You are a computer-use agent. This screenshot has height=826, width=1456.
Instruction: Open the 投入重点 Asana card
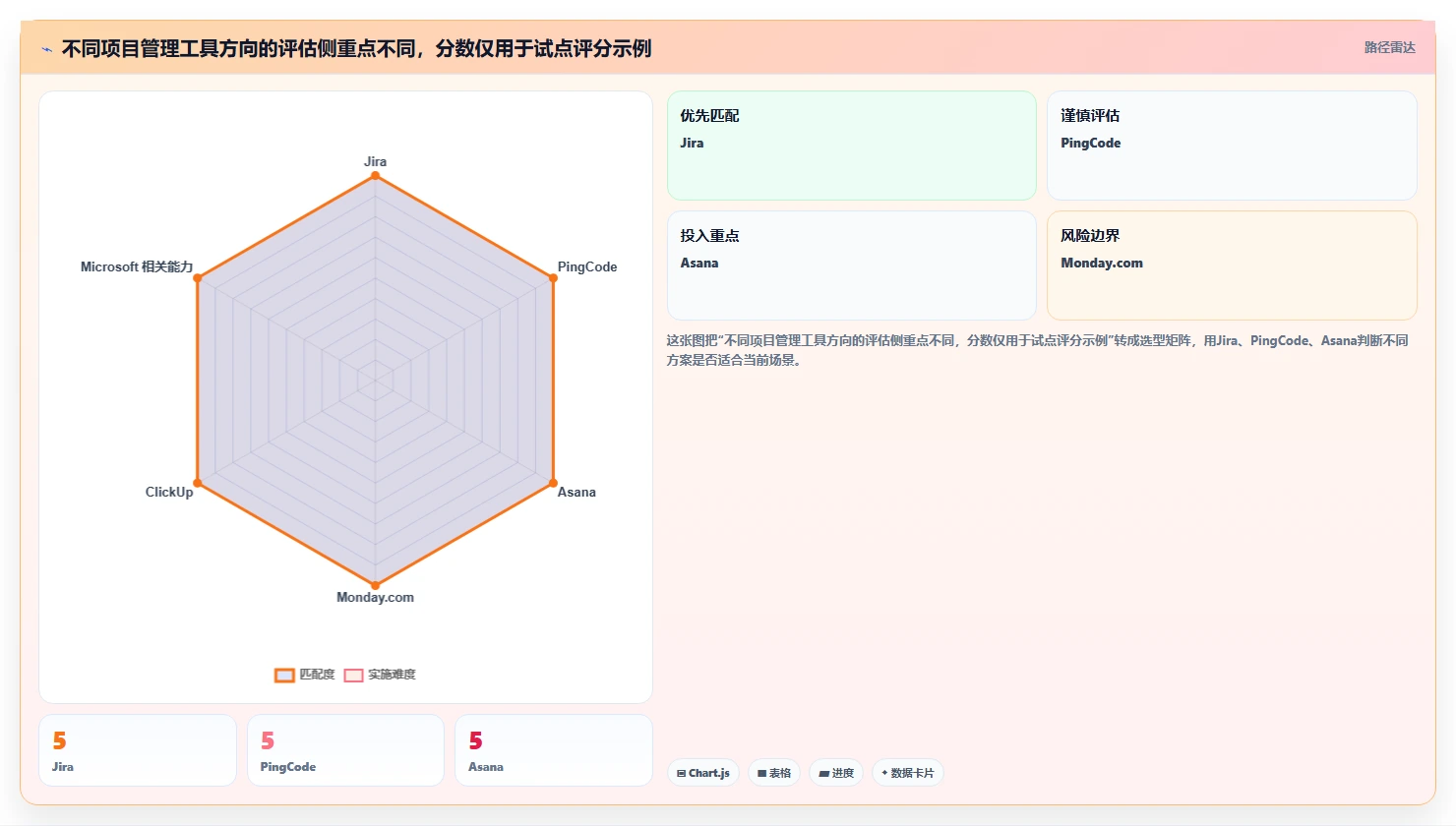(x=852, y=265)
